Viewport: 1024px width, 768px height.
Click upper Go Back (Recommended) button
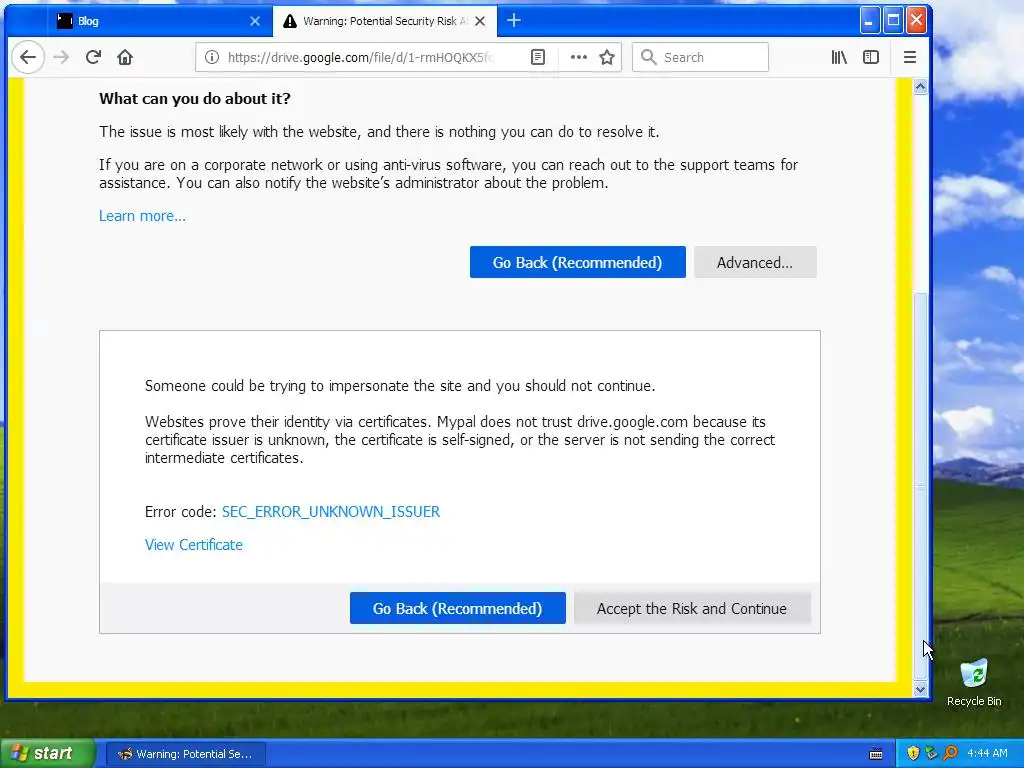point(578,263)
